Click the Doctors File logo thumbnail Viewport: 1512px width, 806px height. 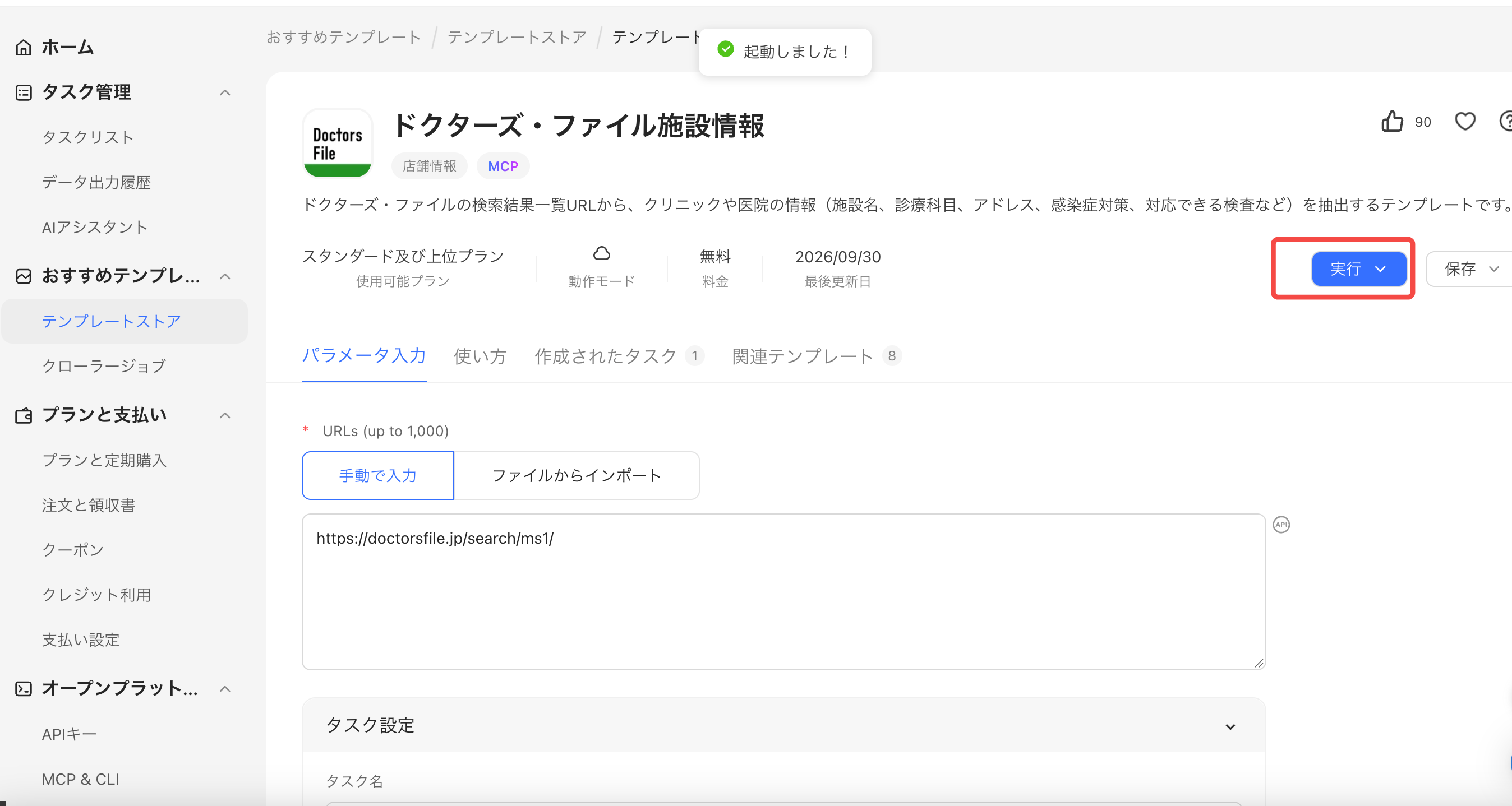[338, 143]
